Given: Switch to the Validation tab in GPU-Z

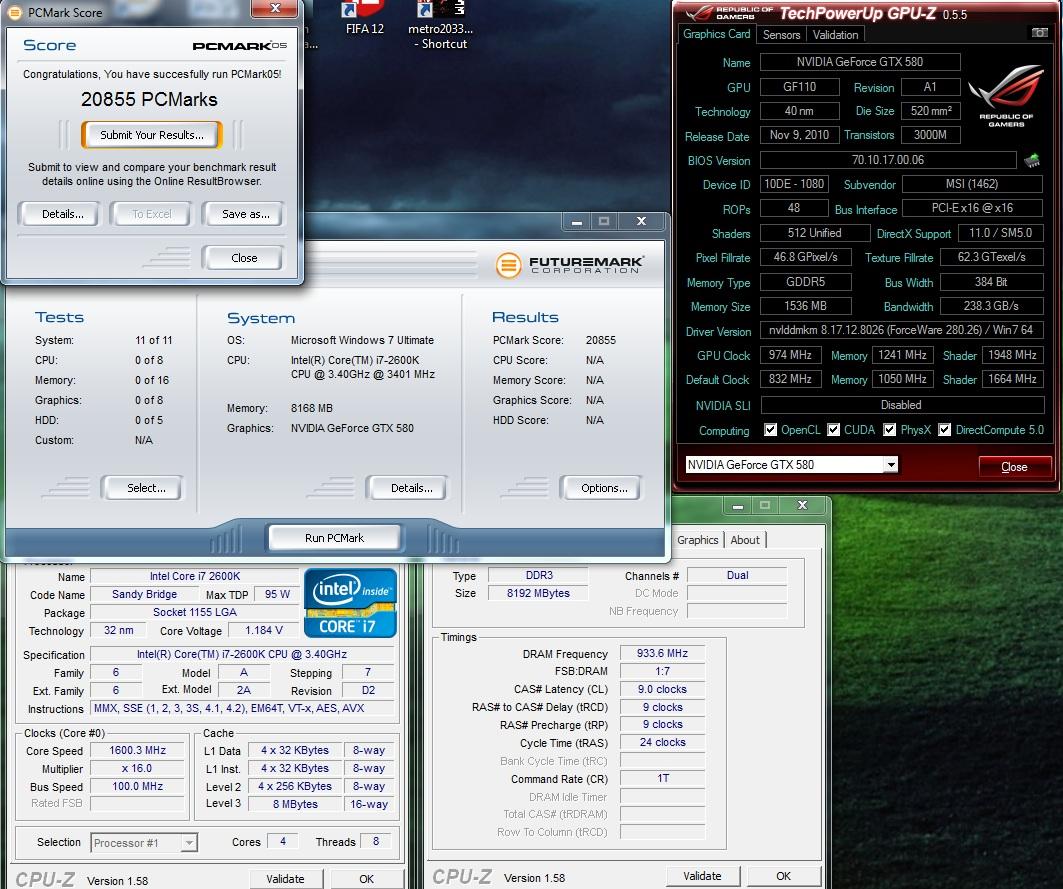Looking at the screenshot, I should click(x=835, y=35).
